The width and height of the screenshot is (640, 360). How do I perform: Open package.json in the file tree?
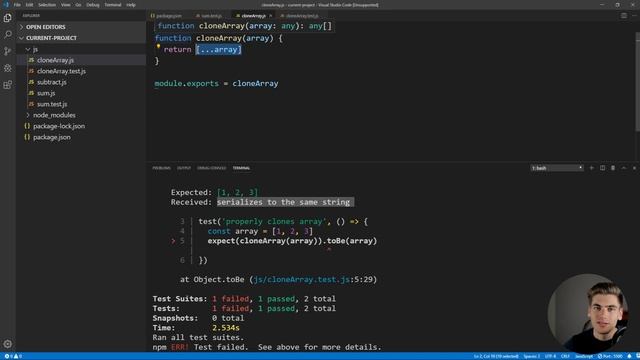(81, 137)
